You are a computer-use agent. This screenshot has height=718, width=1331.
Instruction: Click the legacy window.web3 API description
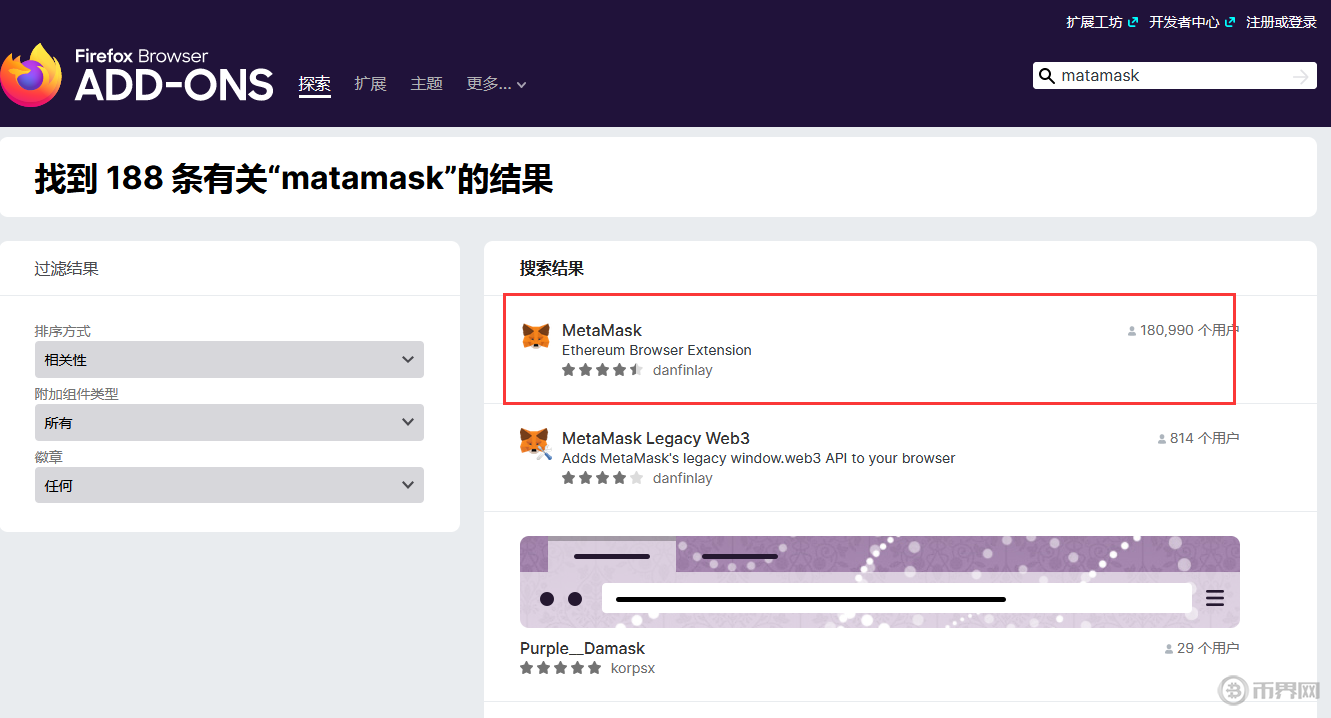[x=759, y=458]
